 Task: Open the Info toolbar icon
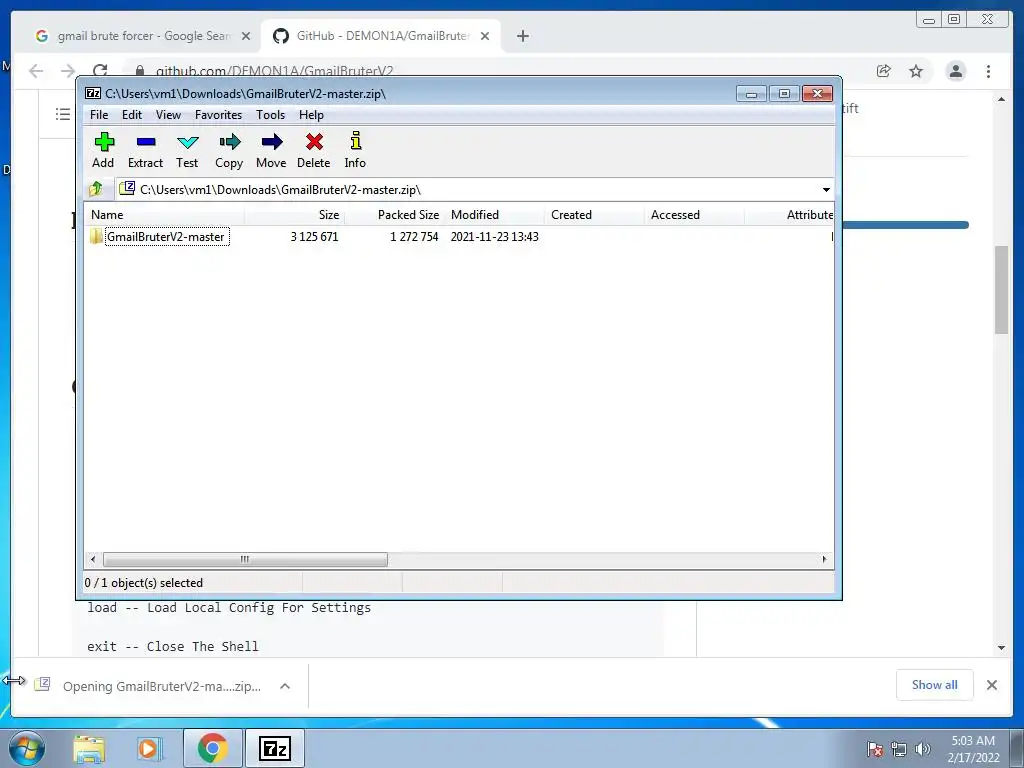pyautogui.click(x=355, y=151)
